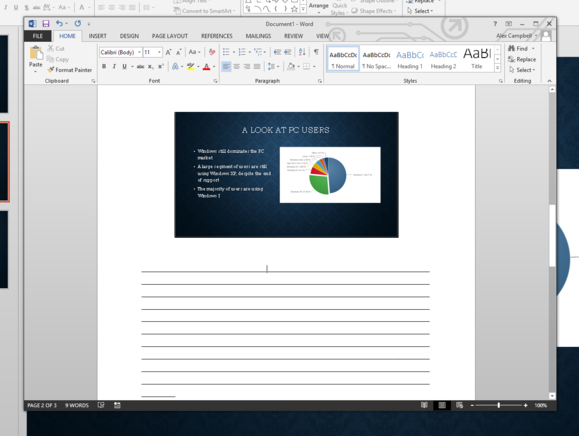Screen dimensions: 579x436
Task: Click the line spacing icon
Action: pyautogui.click(x=271, y=66)
